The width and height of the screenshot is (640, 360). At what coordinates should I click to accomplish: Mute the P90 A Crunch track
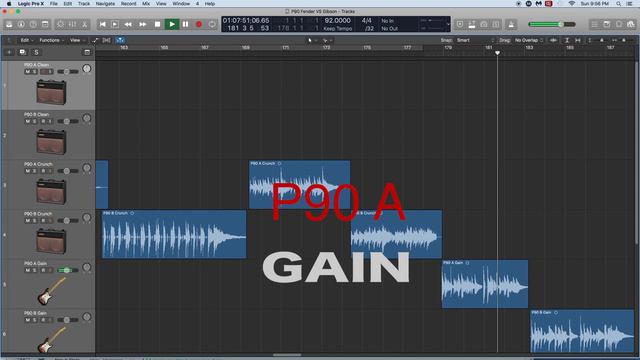pos(27,171)
